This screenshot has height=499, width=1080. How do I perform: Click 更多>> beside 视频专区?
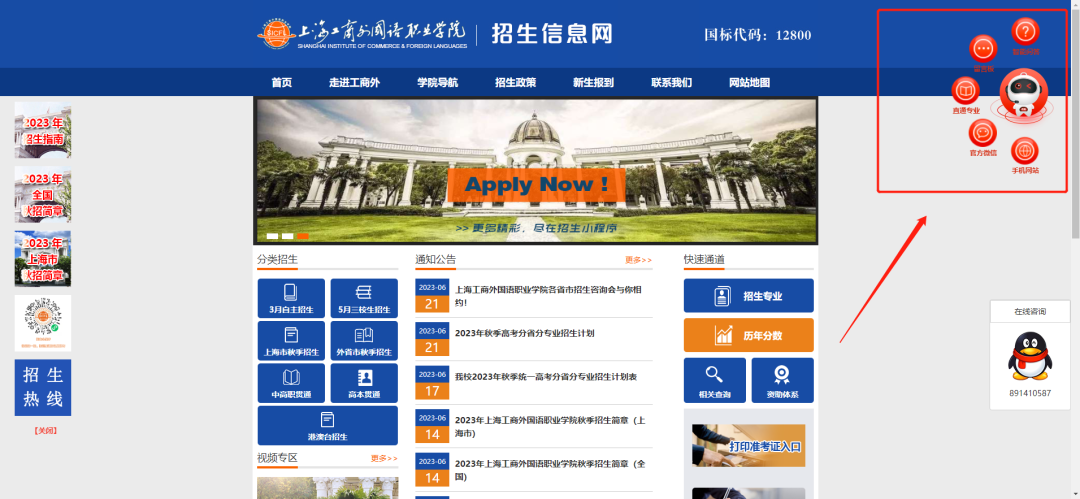(x=384, y=458)
